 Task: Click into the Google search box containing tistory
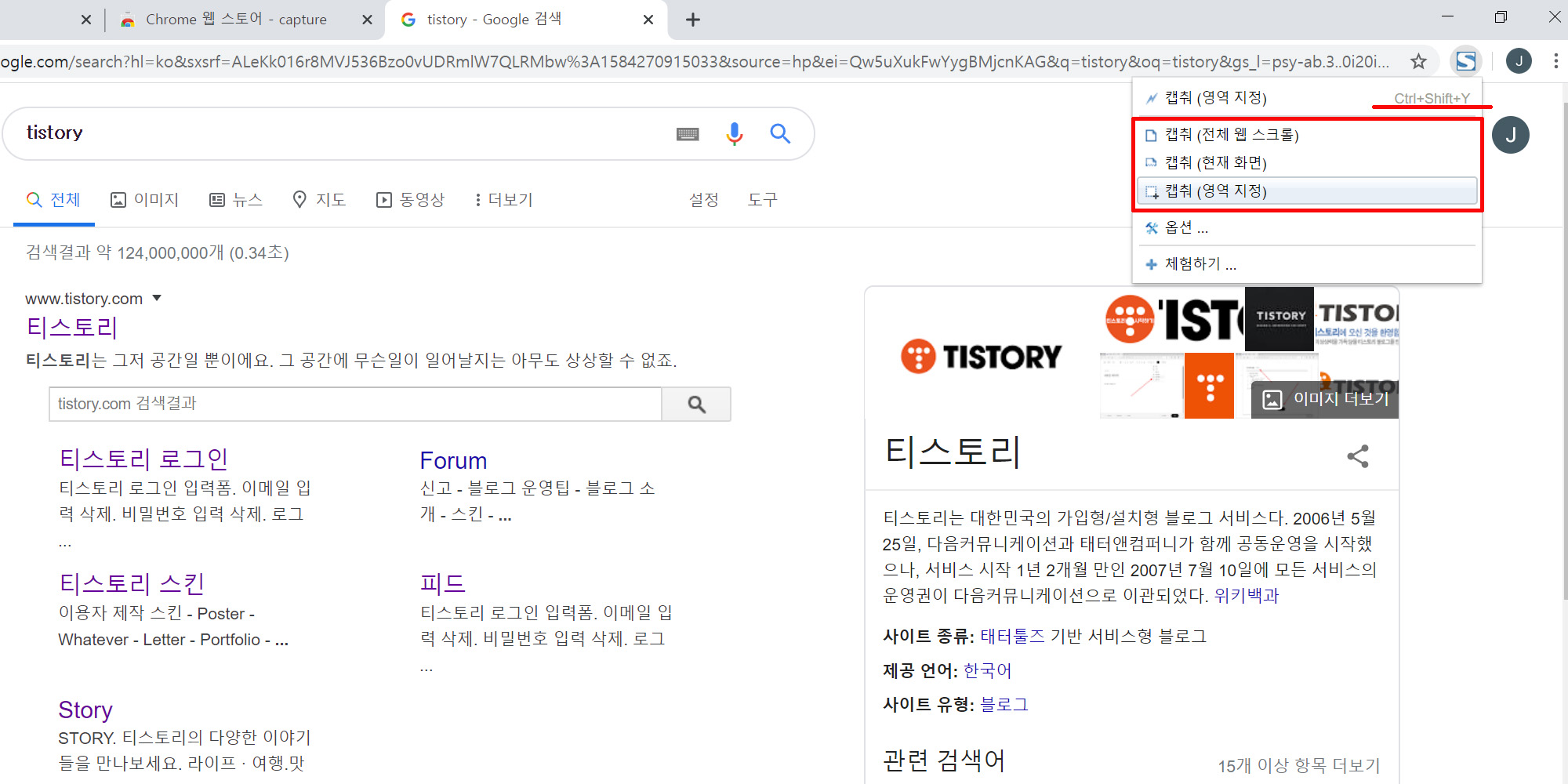tap(345, 133)
